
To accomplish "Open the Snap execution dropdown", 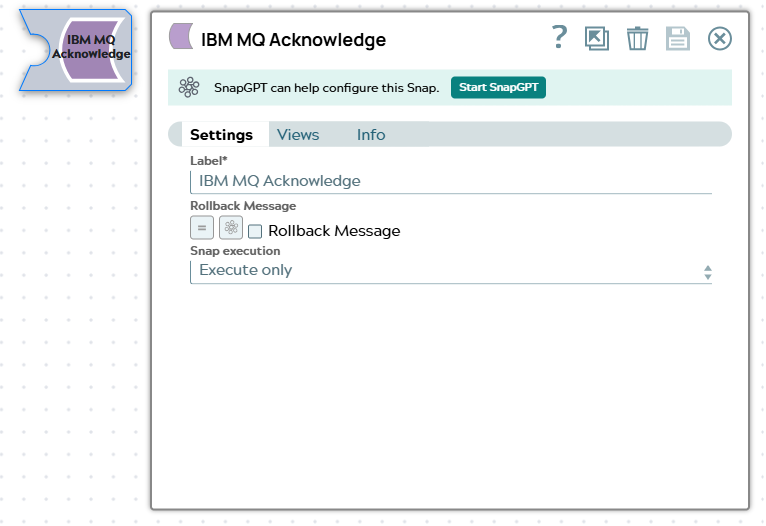I will coord(450,272).
